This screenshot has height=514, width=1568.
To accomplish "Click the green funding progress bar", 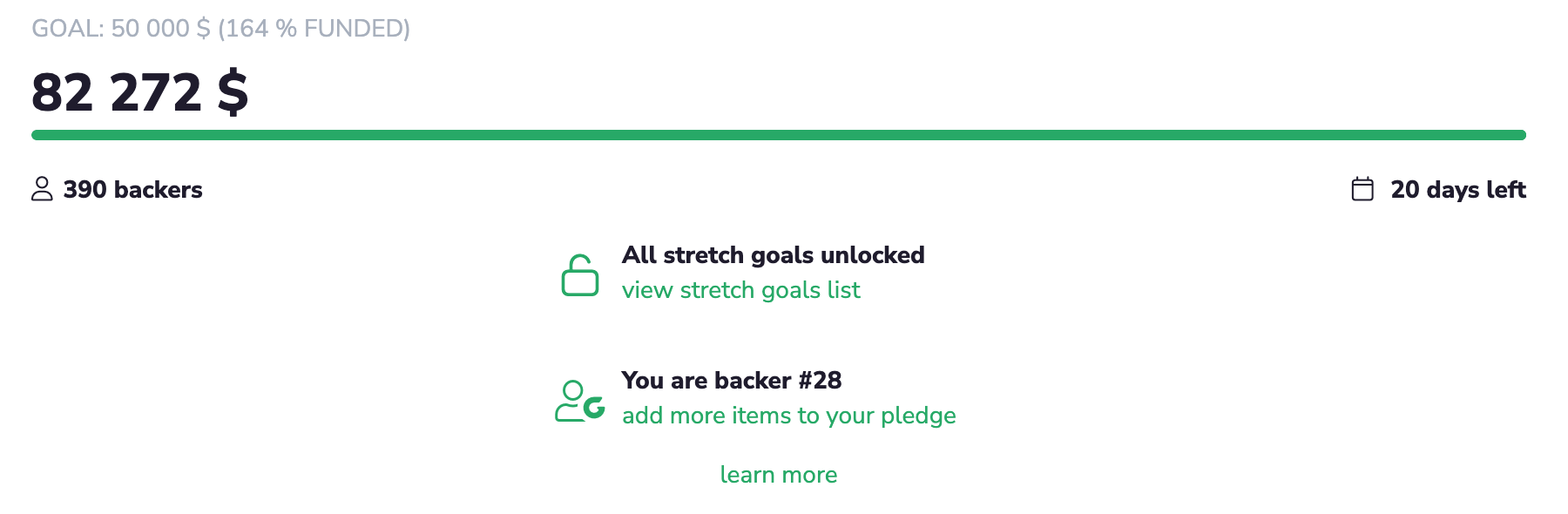I will 778,135.
